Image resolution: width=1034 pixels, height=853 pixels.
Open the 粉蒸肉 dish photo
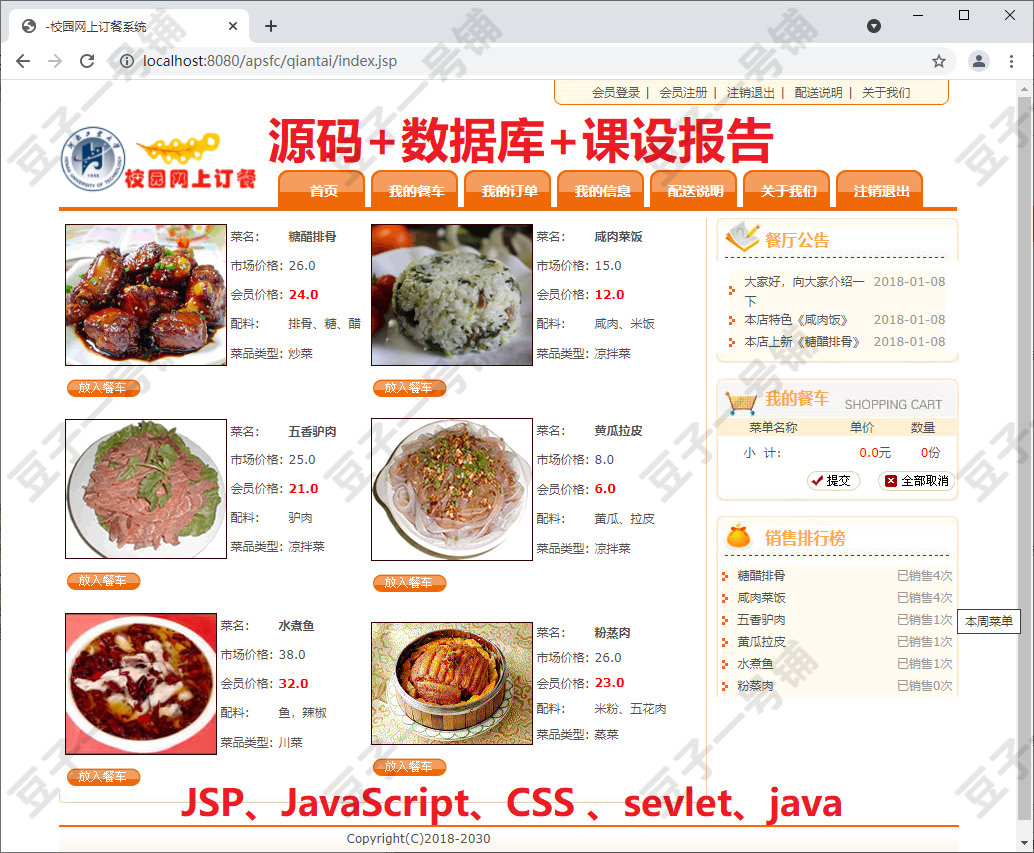(452, 684)
